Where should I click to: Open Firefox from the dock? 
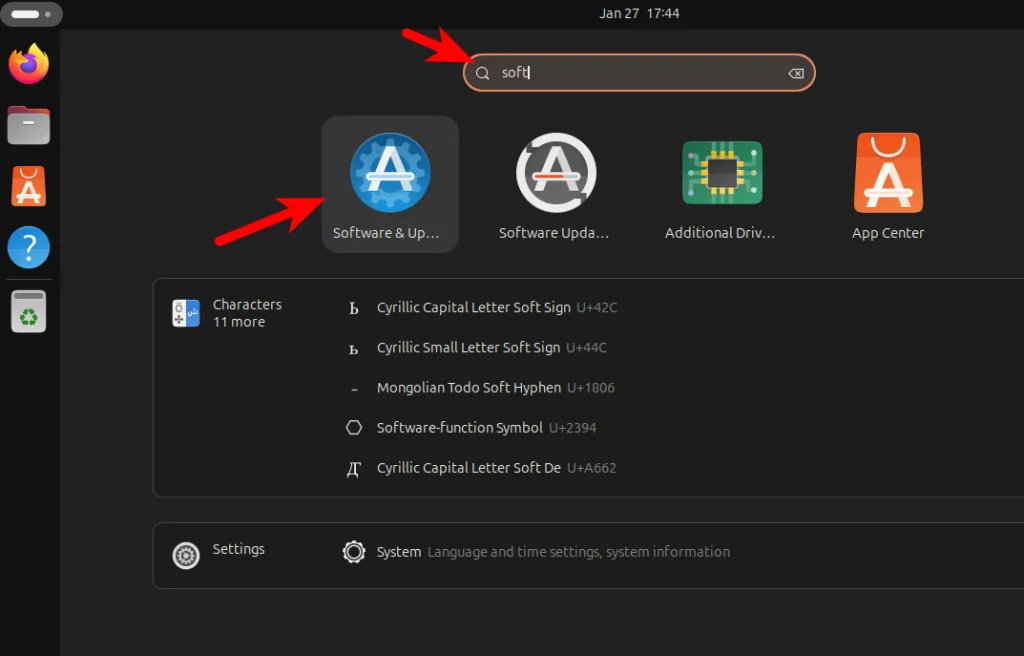29,63
